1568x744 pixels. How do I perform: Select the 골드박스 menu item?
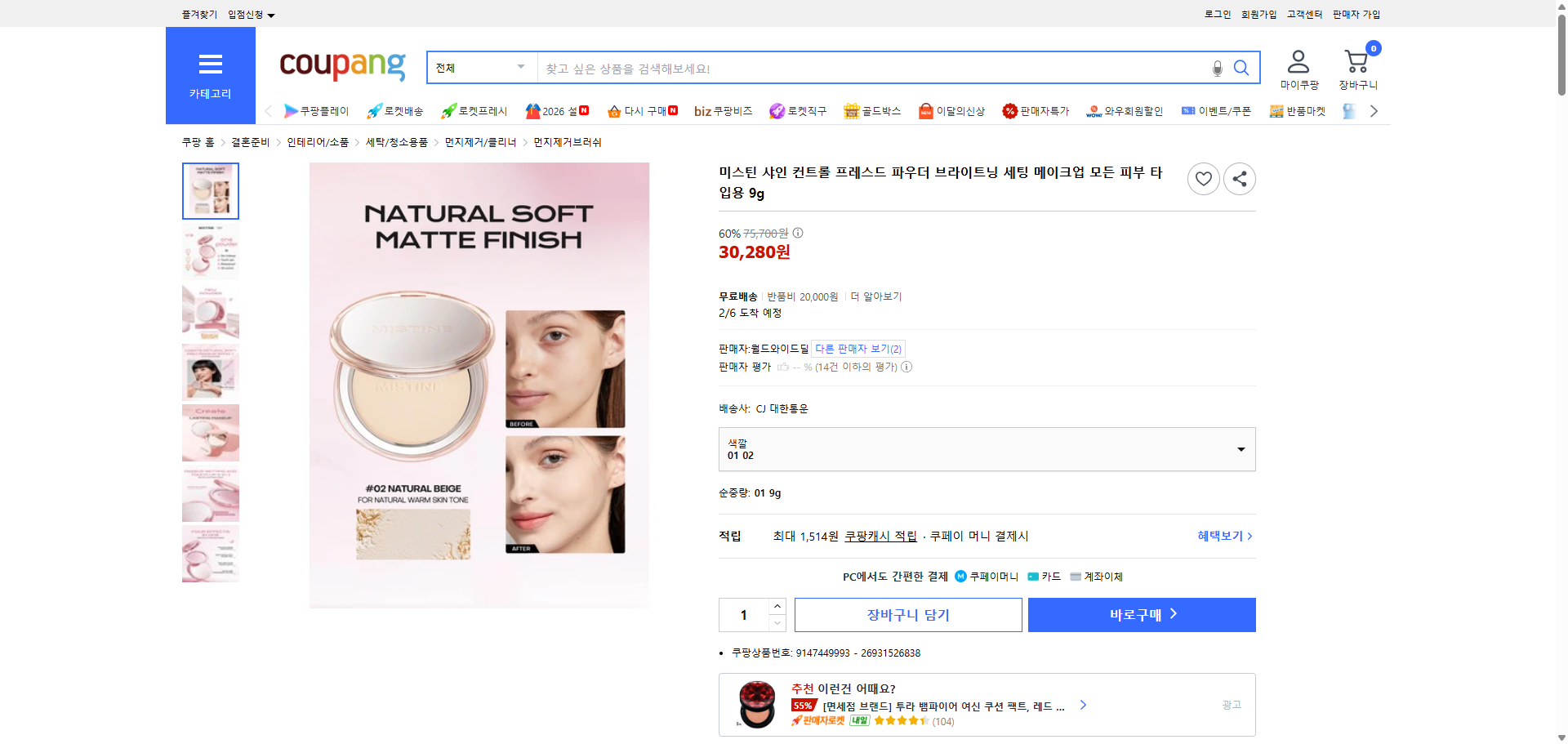click(x=872, y=110)
